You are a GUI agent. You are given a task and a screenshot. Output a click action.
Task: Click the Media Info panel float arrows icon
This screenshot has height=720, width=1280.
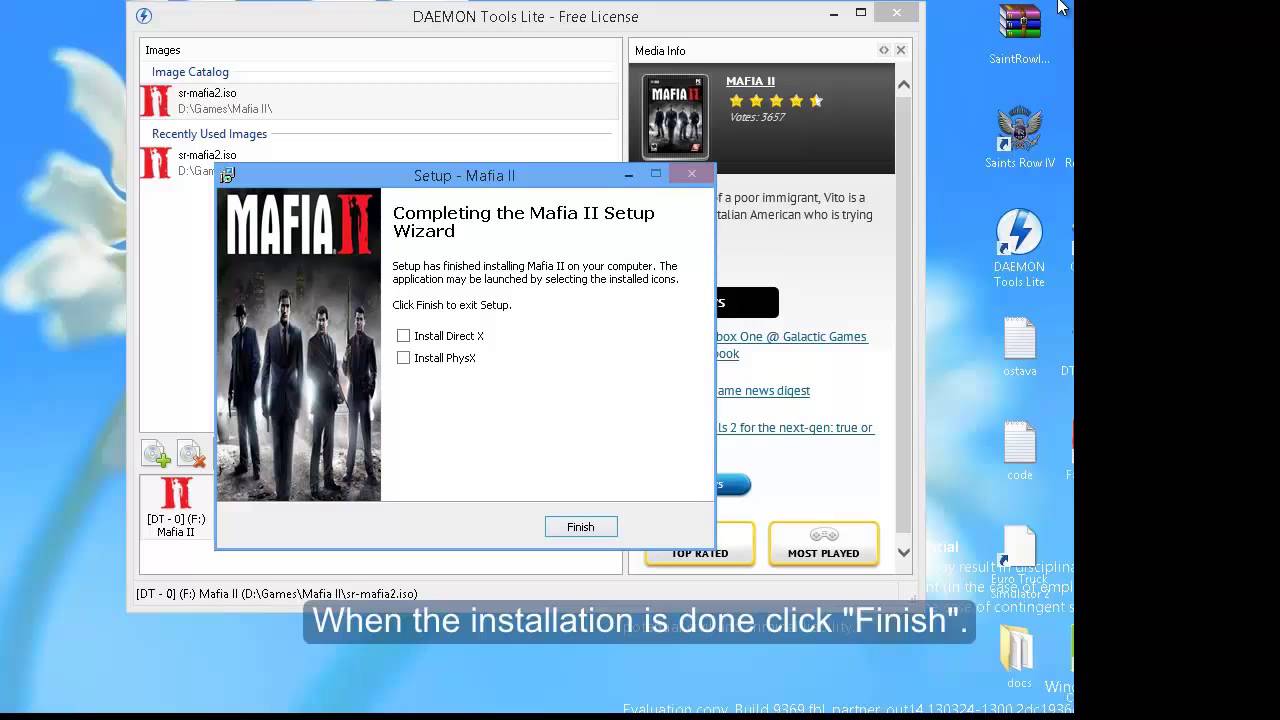[x=884, y=50]
